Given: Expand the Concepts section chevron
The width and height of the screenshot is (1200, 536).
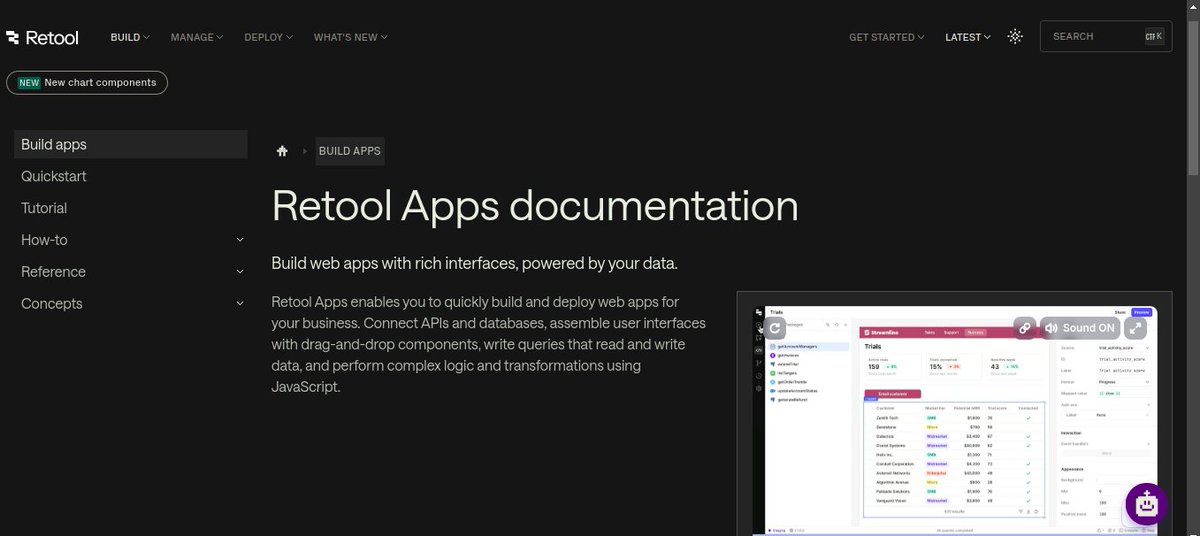Looking at the screenshot, I should 240,304.
